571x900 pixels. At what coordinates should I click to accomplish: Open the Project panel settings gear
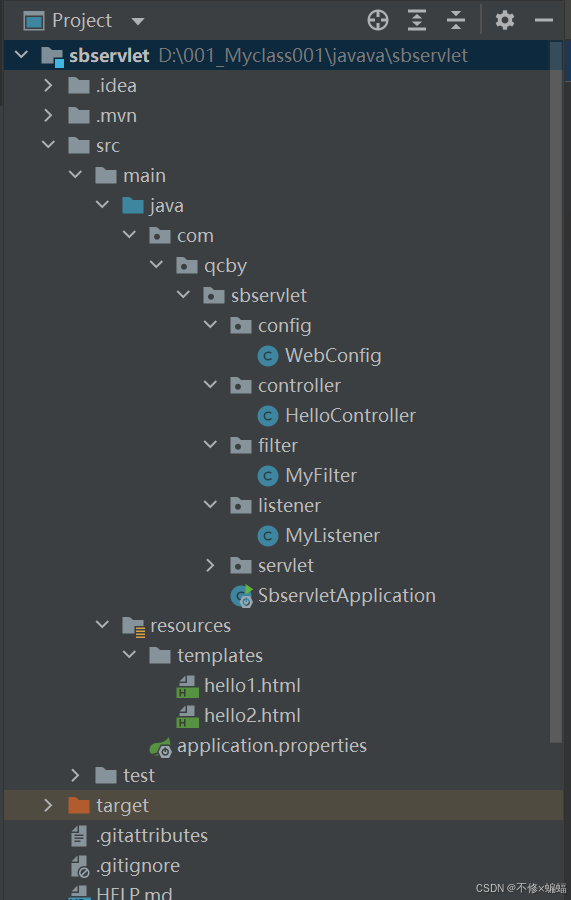click(x=504, y=21)
